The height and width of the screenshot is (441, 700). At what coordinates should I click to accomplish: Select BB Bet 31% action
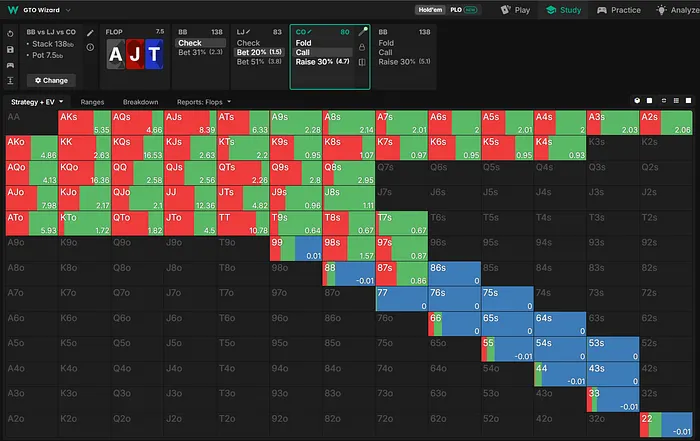pyautogui.click(x=200, y=52)
